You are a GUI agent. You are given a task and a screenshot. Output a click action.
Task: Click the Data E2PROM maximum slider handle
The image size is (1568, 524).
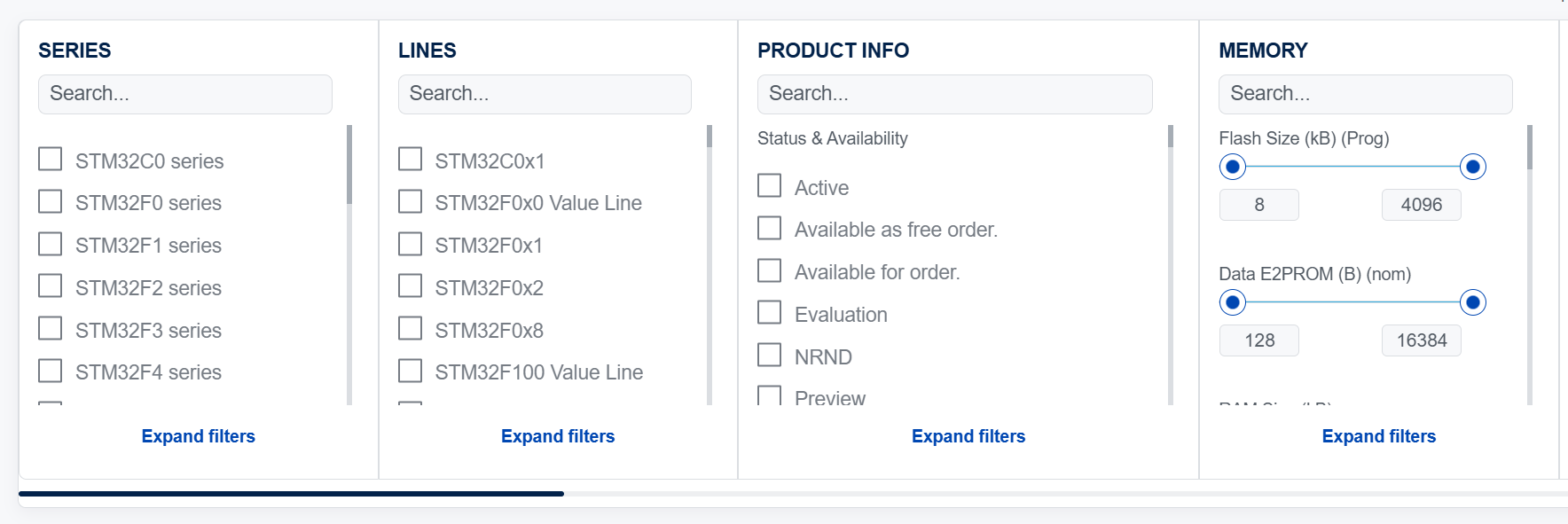[x=1473, y=302]
